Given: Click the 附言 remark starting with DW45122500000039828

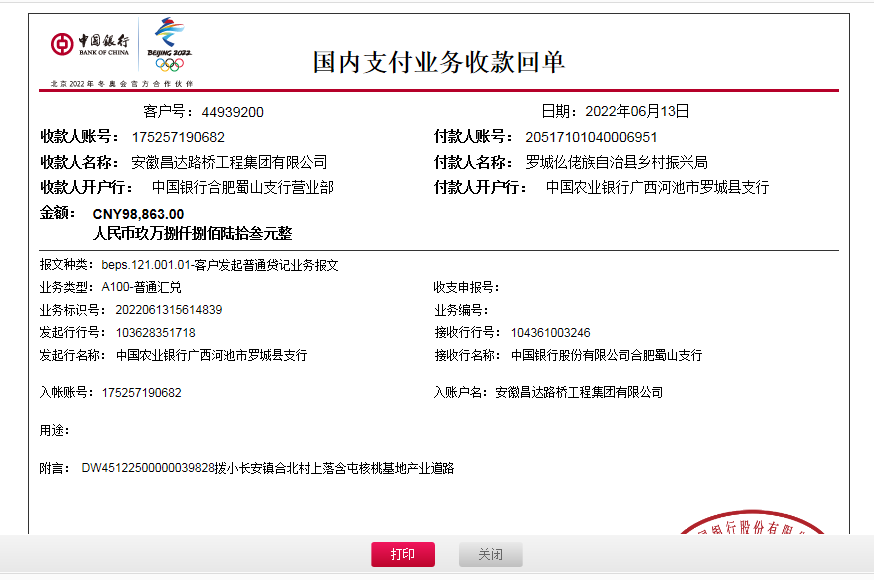Looking at the screenshot, I should pos(267,468).
